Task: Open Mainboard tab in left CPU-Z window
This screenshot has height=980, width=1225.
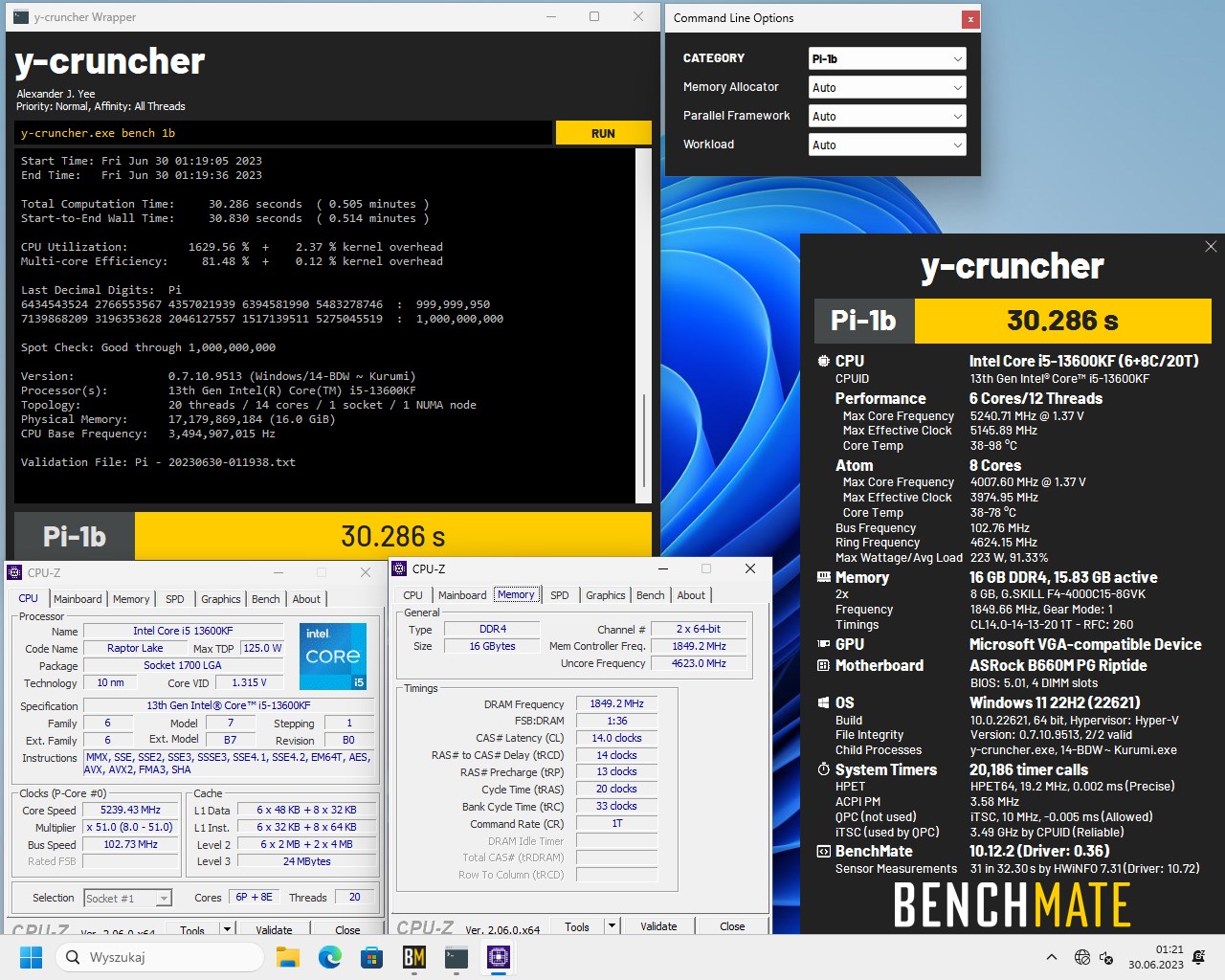Action: [78, 599]
